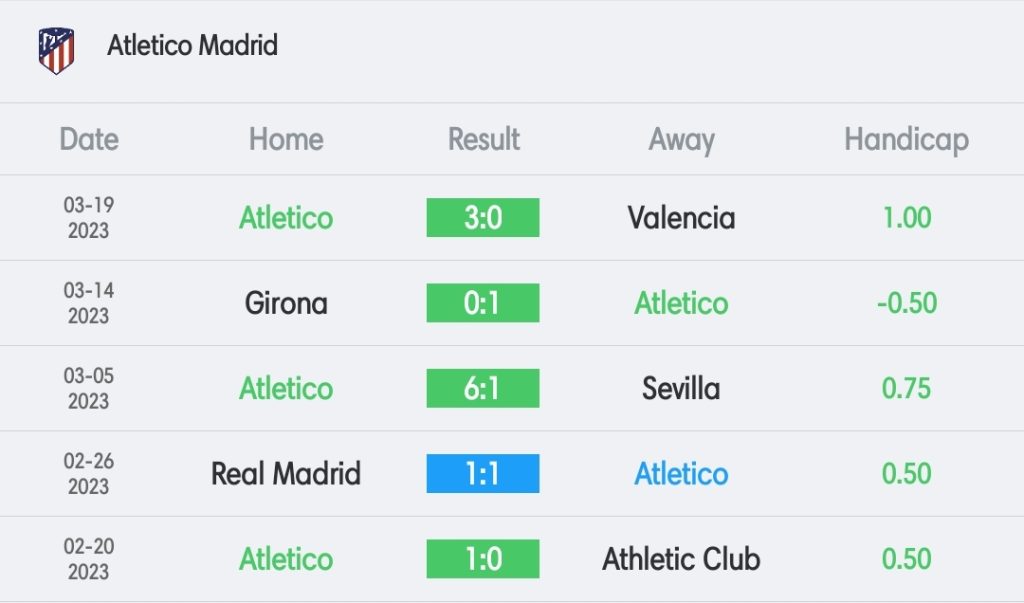Click the 03-05 2023 match date
The image size is (1024, 603).
coord(89,388)
